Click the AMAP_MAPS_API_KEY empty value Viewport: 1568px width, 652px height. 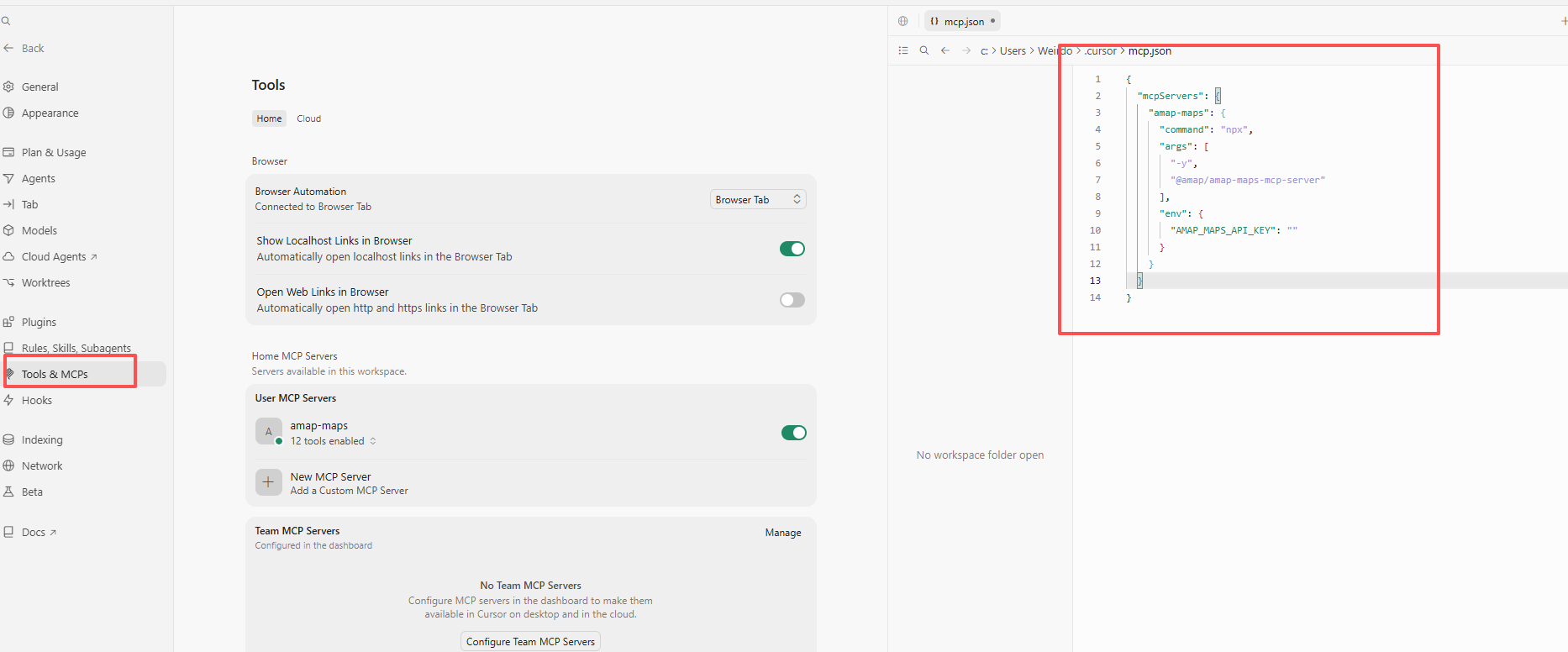coord(1292,230)
